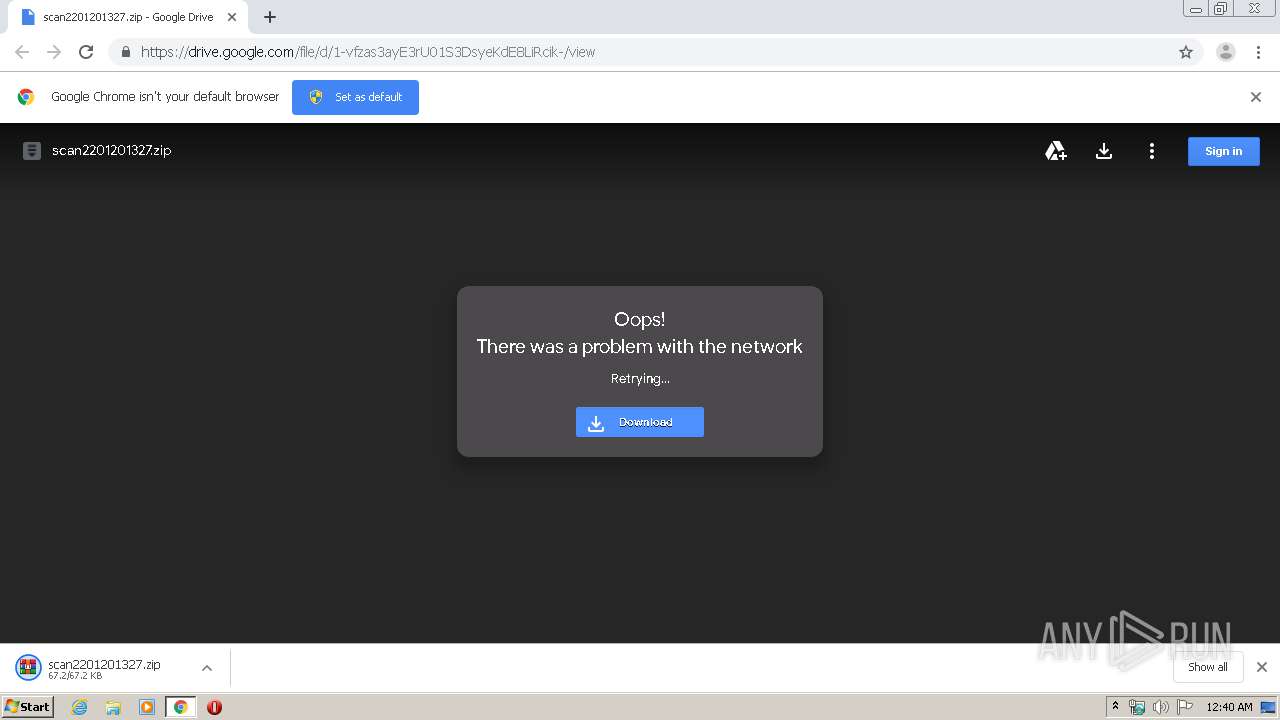Image resolution: width=1280 pixels, height=720 pixels.
Task: Click the Sign in button
Action: 1223,151
